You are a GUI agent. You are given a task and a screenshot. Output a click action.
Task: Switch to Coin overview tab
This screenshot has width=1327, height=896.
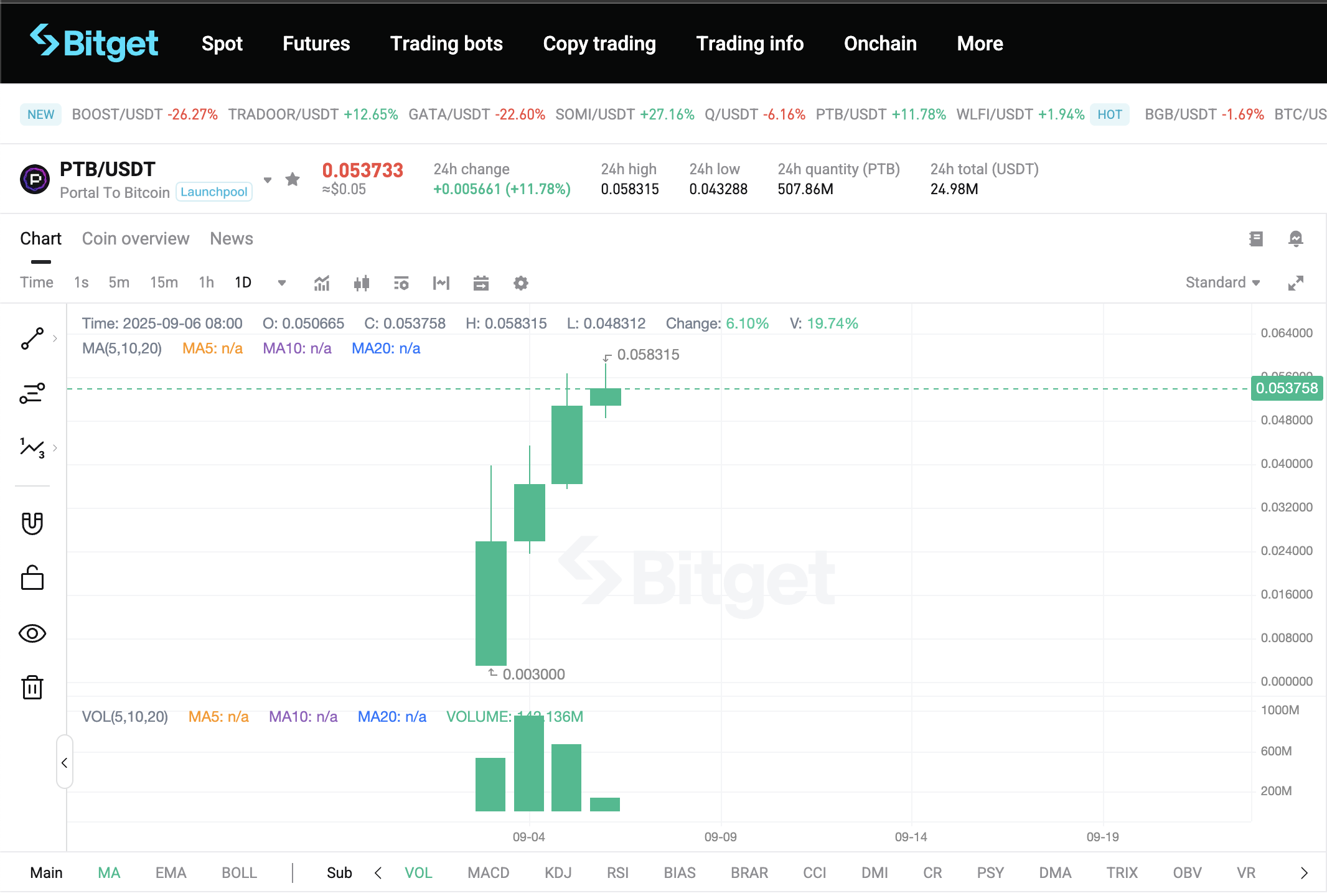pyautogui.click(x=136, y=239)
